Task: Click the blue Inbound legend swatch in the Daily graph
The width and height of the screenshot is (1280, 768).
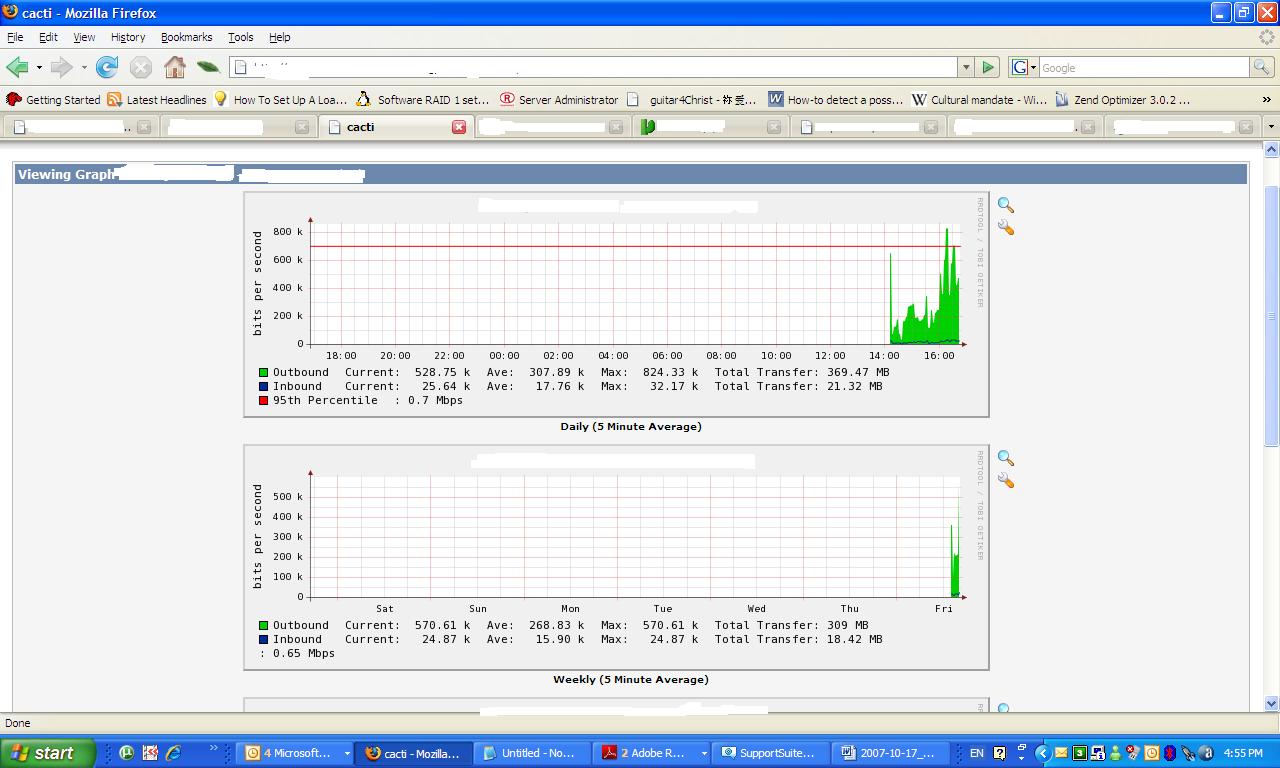Action: (264, 387)
